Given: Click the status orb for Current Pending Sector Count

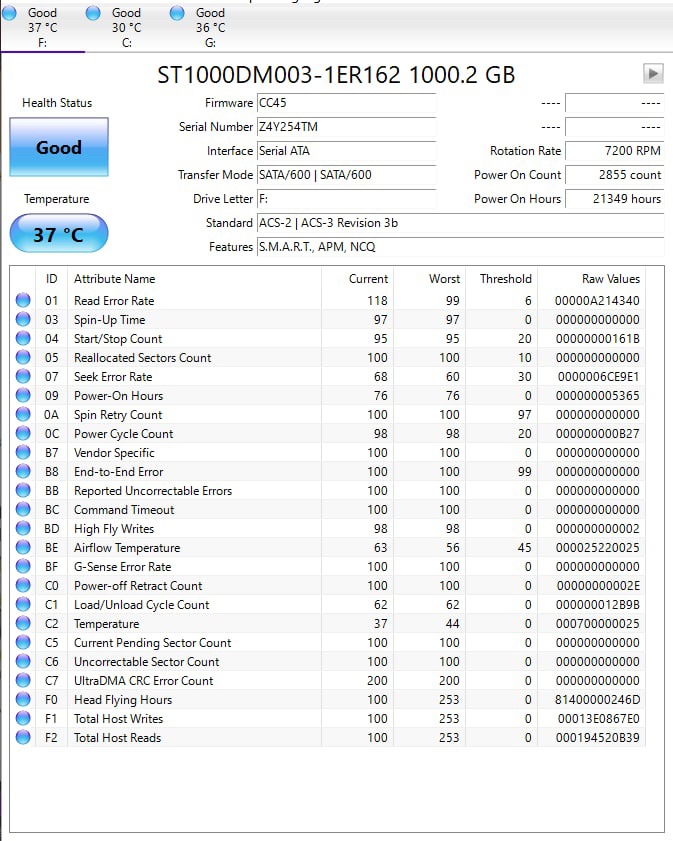Looking at the screenshot, I should click(23, 643).
